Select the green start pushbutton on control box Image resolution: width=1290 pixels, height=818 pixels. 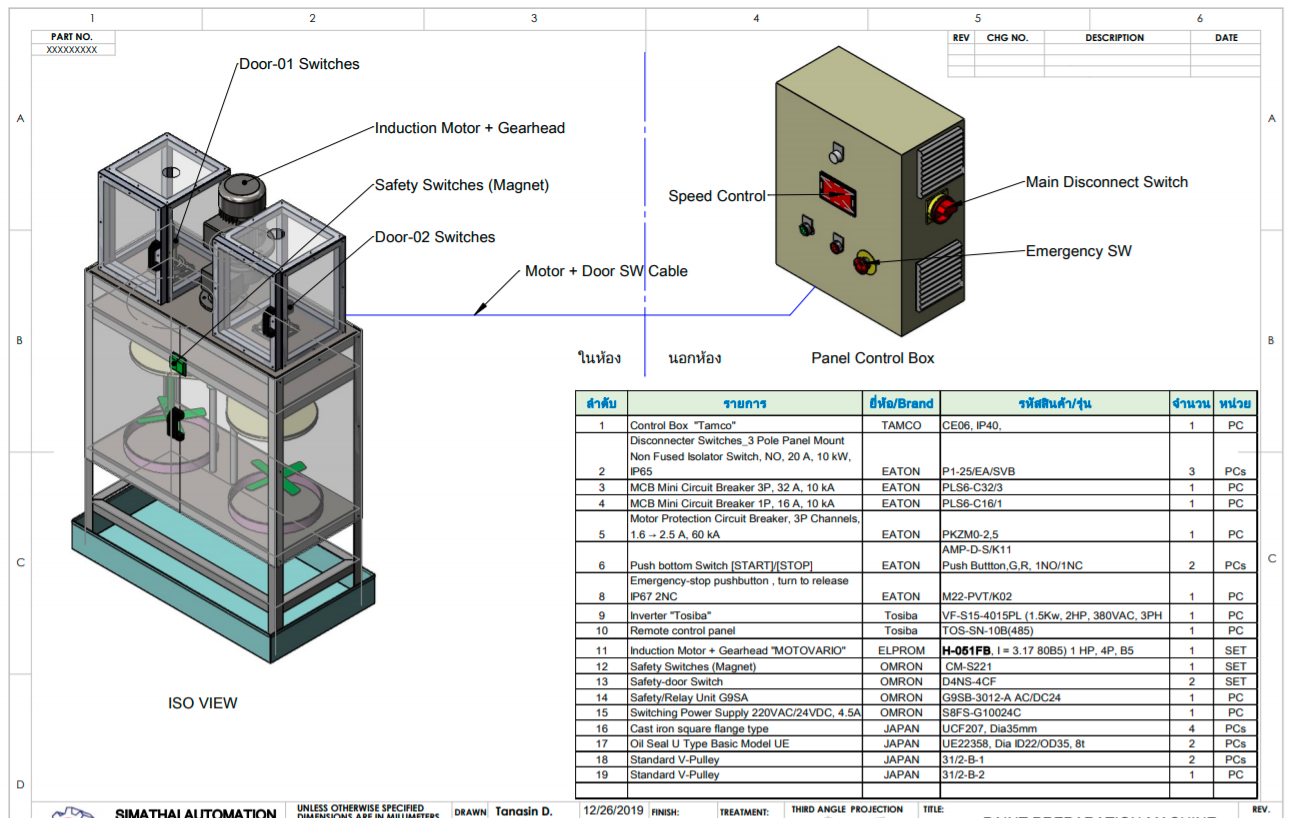804,227
